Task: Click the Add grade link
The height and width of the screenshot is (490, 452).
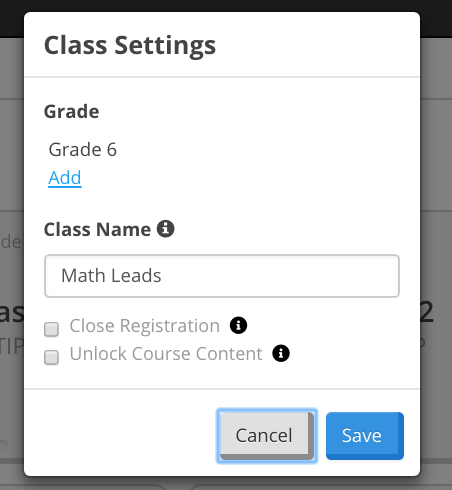Action: (x=65, y=177)
